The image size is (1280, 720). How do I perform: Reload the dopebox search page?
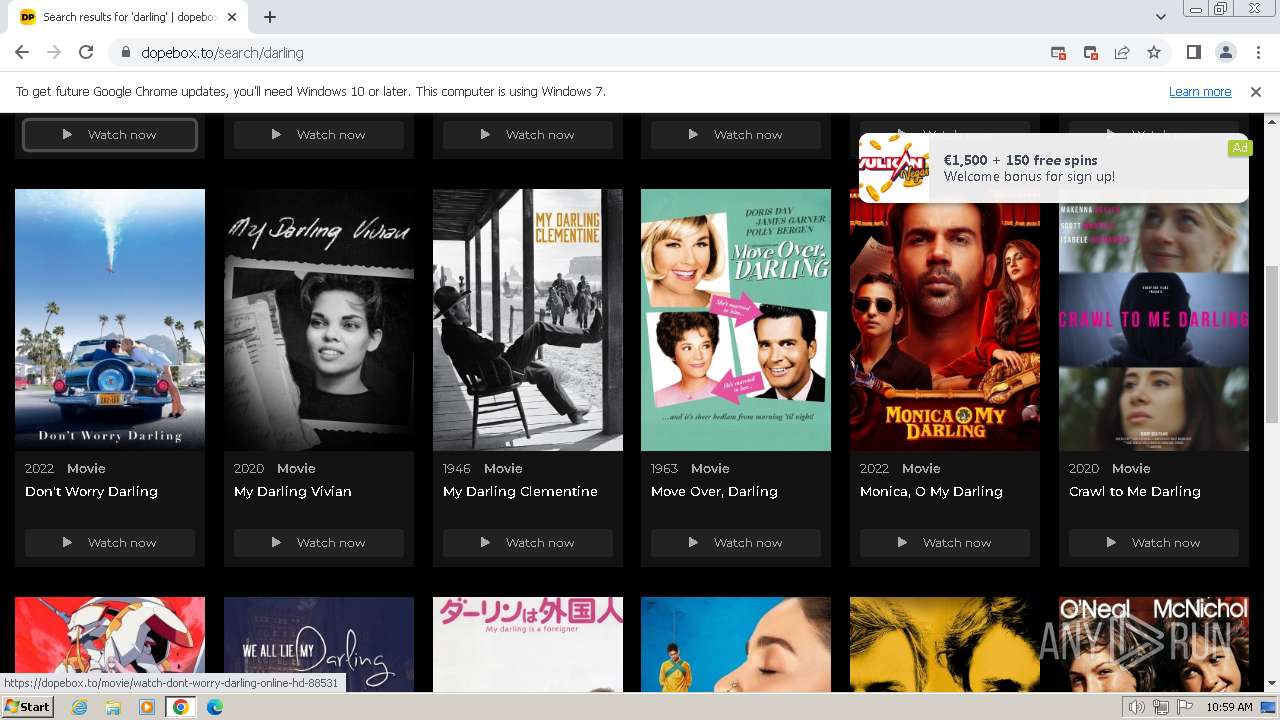click(86, 52)
